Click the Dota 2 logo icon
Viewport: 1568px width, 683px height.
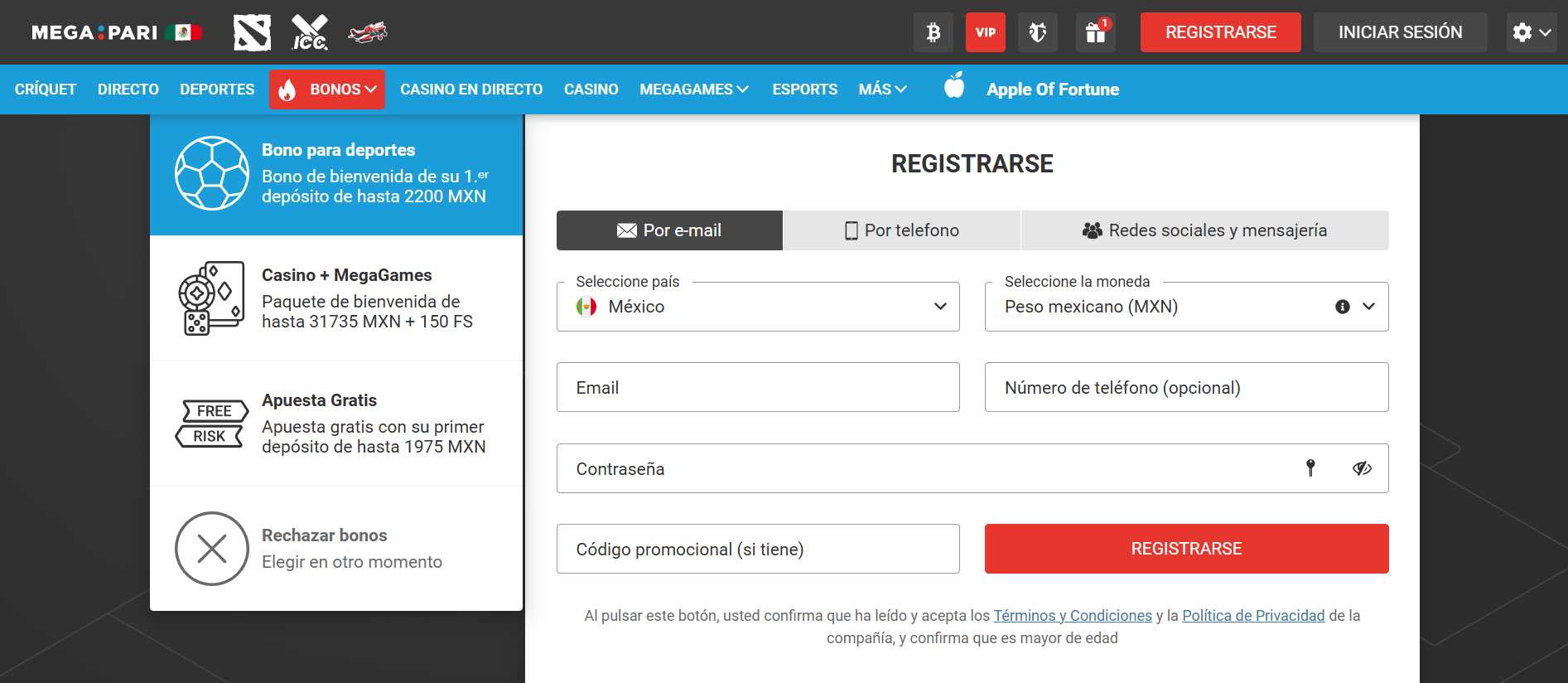point(252,33)
